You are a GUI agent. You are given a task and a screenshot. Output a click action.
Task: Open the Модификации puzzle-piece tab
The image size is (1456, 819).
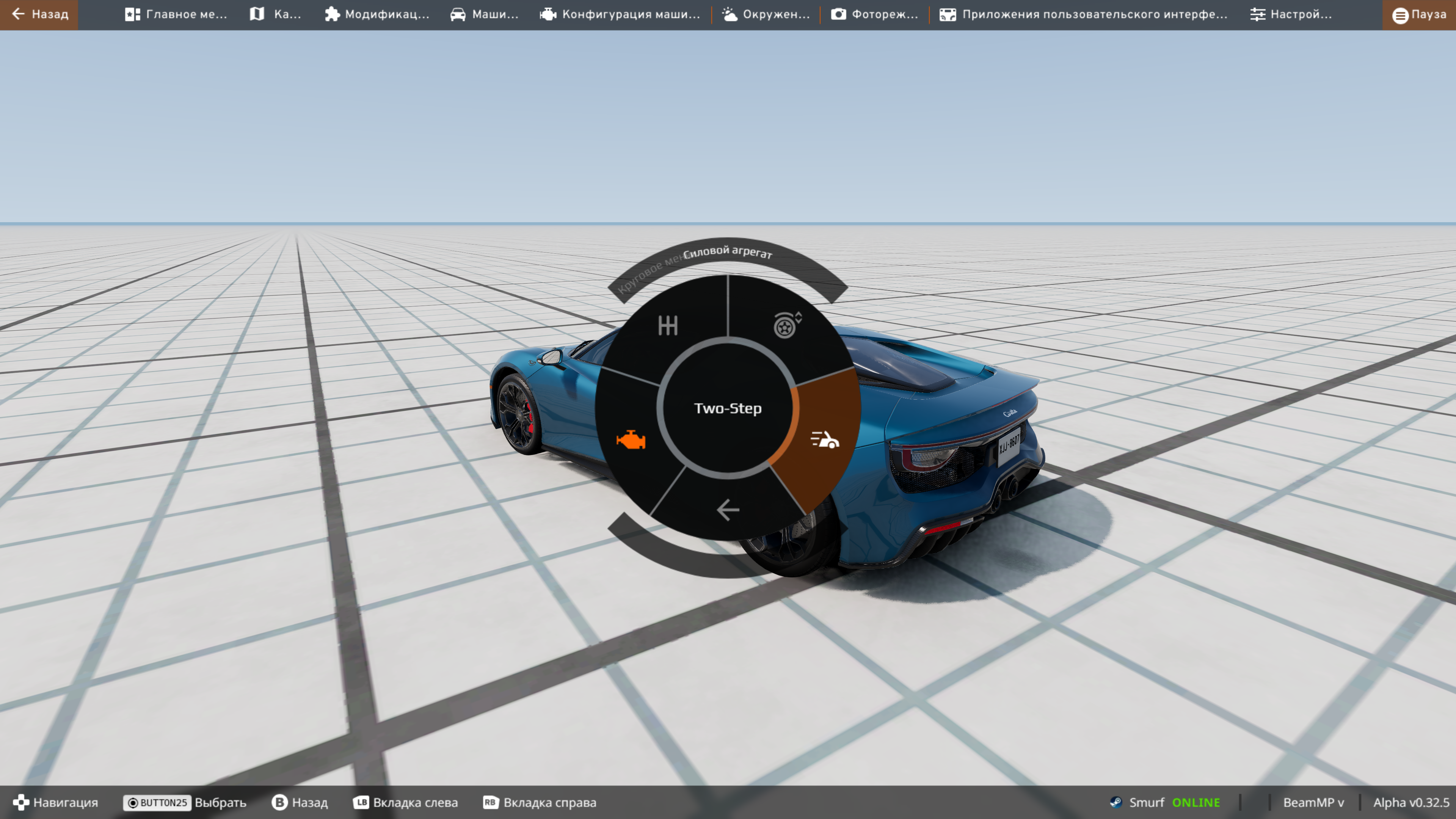point(377,14)
